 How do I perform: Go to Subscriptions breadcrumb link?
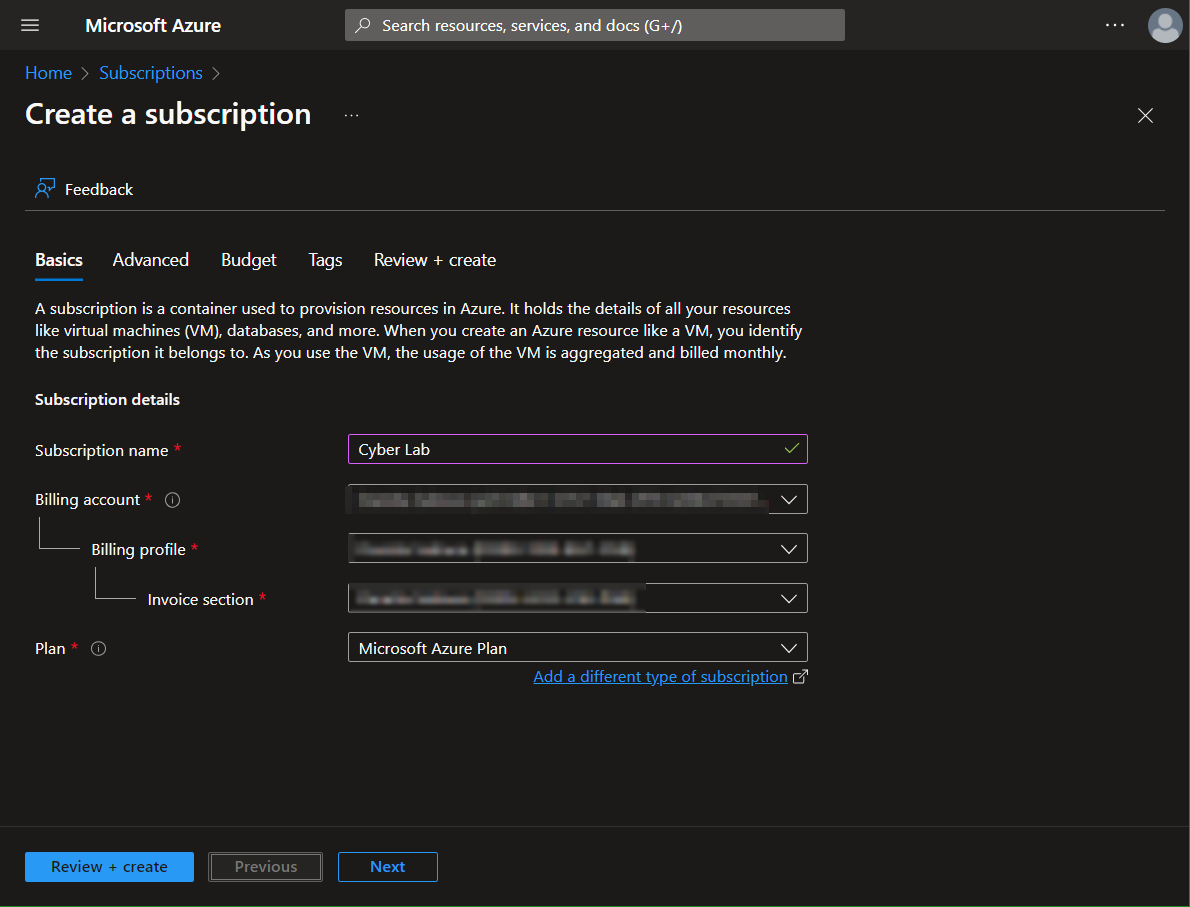click(151, 73)
